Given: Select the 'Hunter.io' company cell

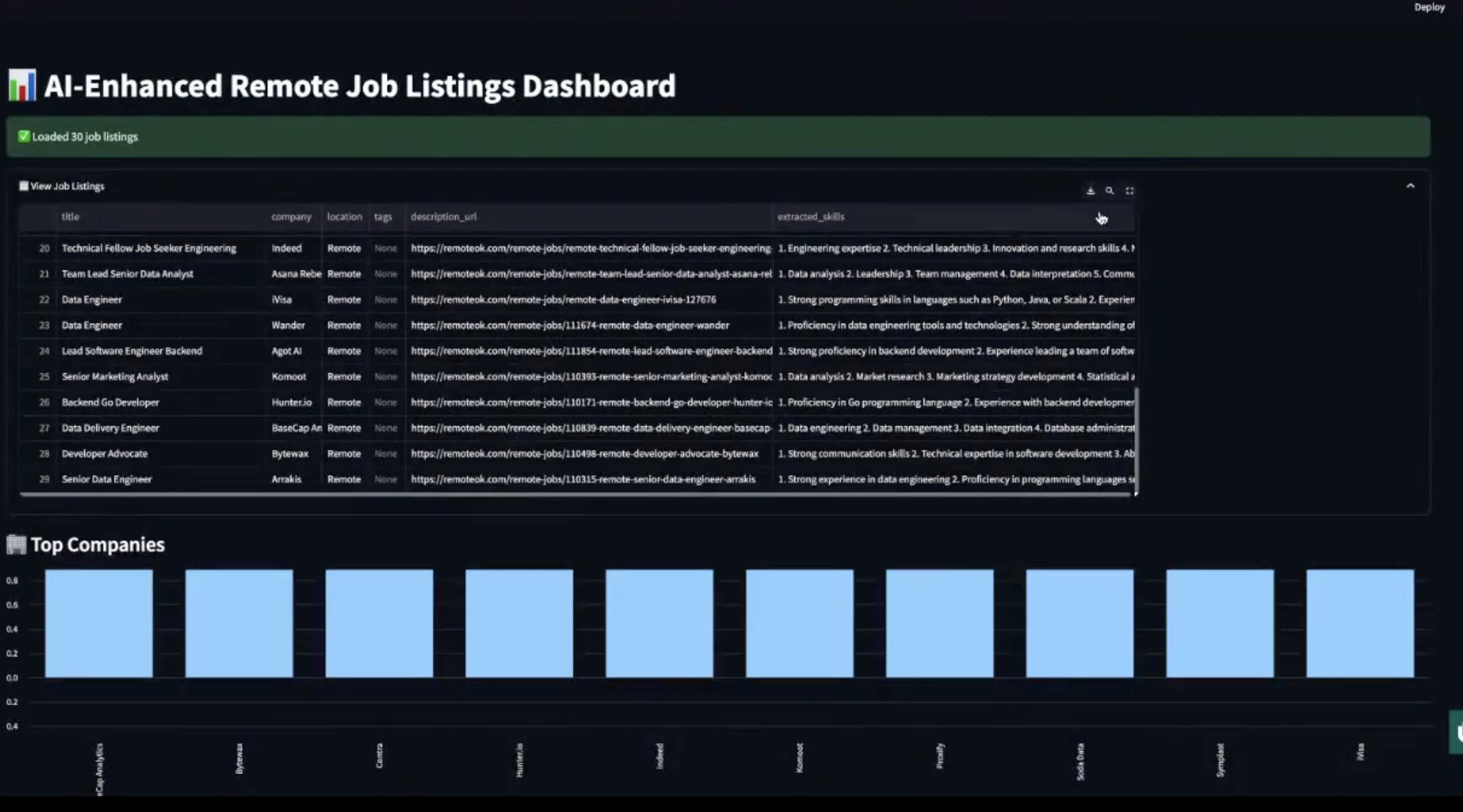Looking at the screenshot, I should point(294,402).
